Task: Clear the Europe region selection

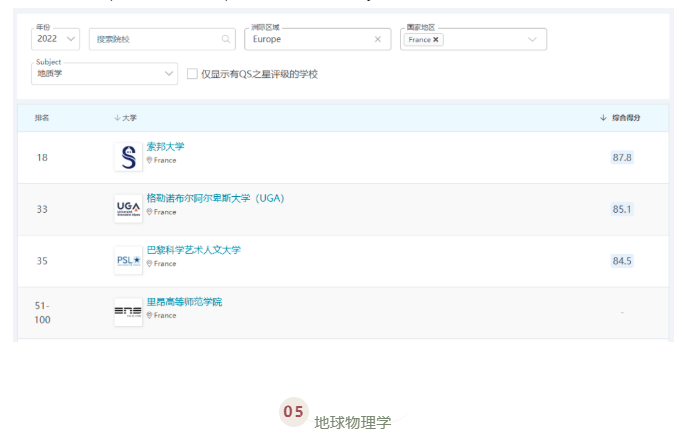Action: 377,39
